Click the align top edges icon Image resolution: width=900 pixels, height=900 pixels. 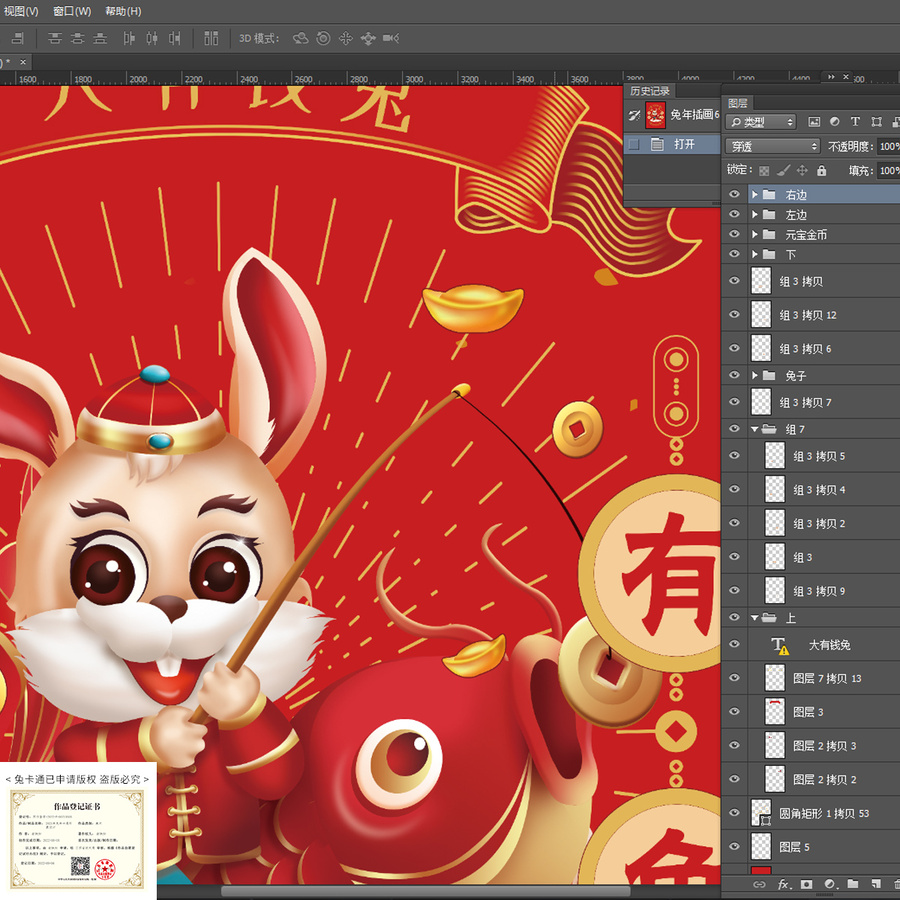(55, 38)
